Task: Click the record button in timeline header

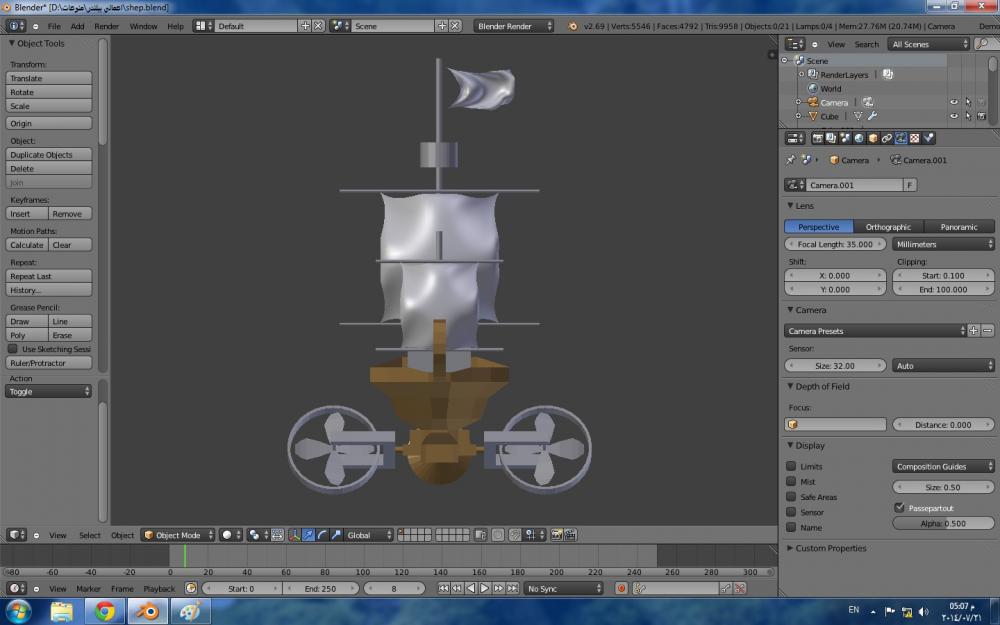Action: pyautogui.click(x=621, y=589)
